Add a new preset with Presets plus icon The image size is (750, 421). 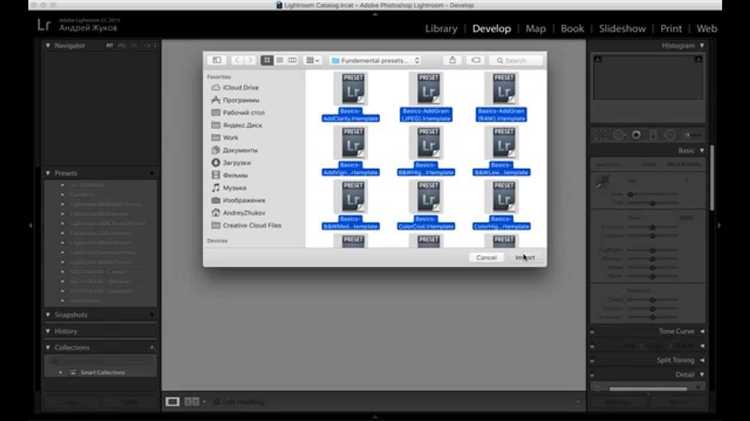(152, 173)
